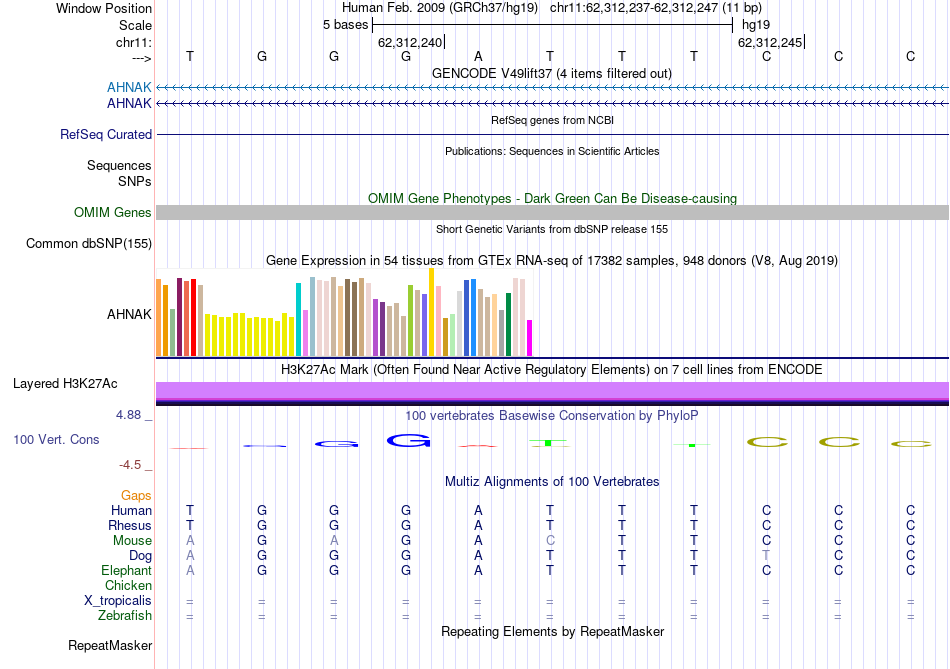Click the A base in the chr11 sequence row
Image resolution: width=950 pixels, height=669 pixels.
(478, 56)
